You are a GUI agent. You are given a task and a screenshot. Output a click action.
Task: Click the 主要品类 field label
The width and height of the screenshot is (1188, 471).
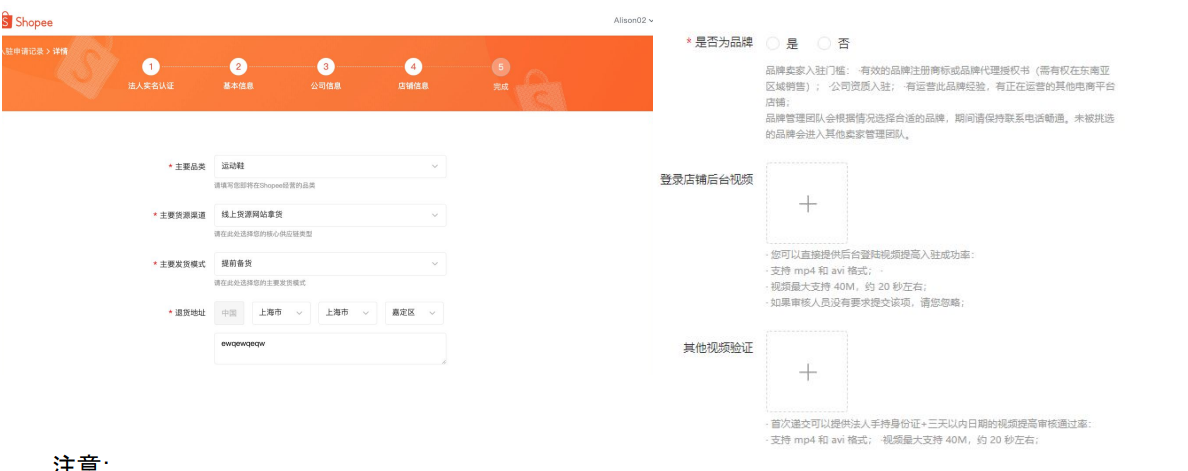pyautogui.click(x=189, y=167)
